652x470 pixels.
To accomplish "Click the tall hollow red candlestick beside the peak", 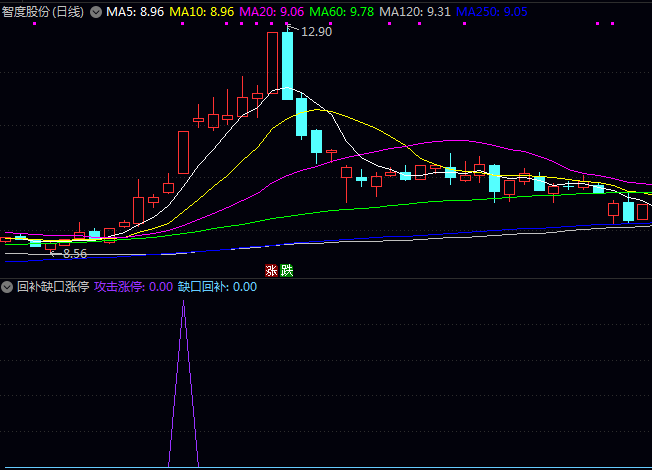I will [272, 62].
